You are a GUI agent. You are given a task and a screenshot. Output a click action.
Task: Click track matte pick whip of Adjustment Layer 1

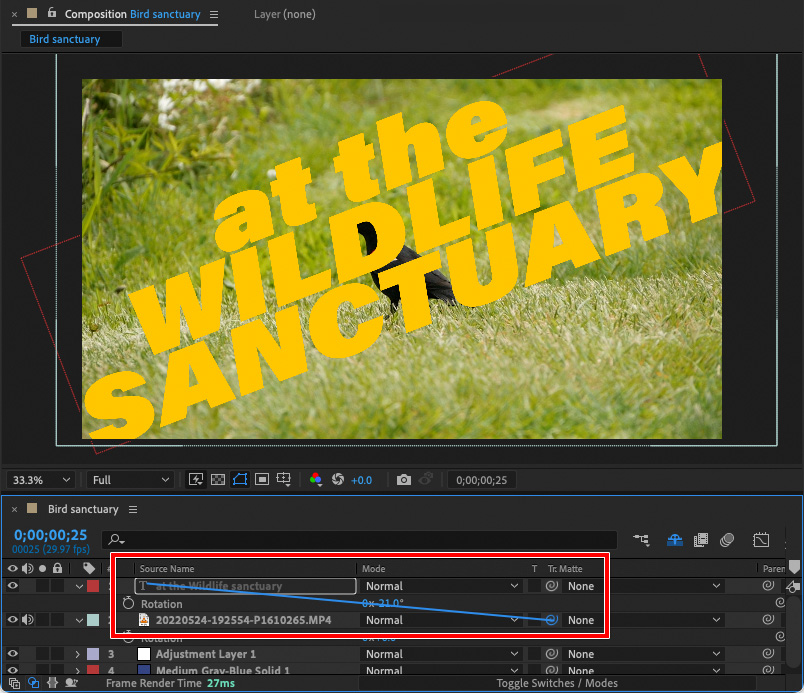click(x=552, y=654)
